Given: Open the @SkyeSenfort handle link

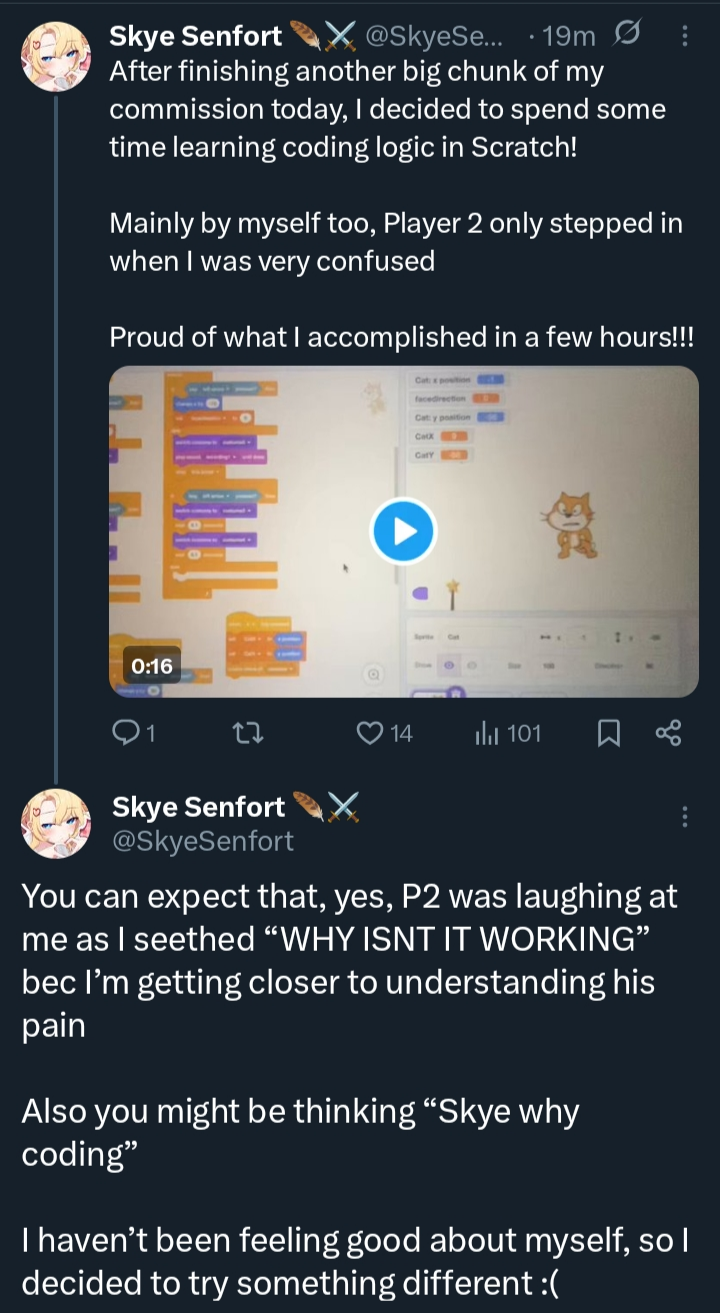Looking at the screenshot, I should [x=203, y=841].
